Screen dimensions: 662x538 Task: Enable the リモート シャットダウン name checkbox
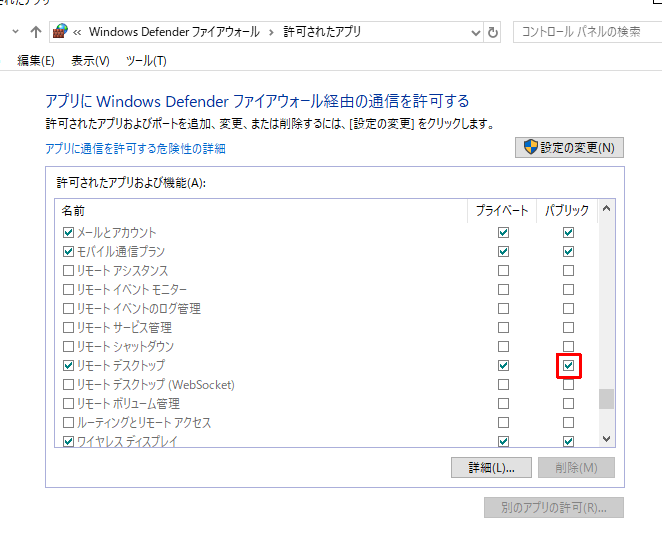coord(68,347)
